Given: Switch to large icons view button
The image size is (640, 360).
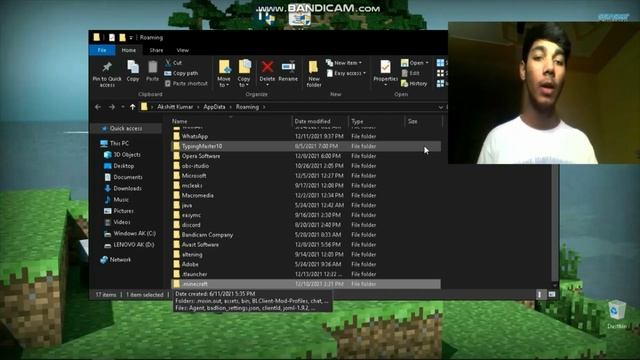Looking at the screenshot, I should coord(552,294).
